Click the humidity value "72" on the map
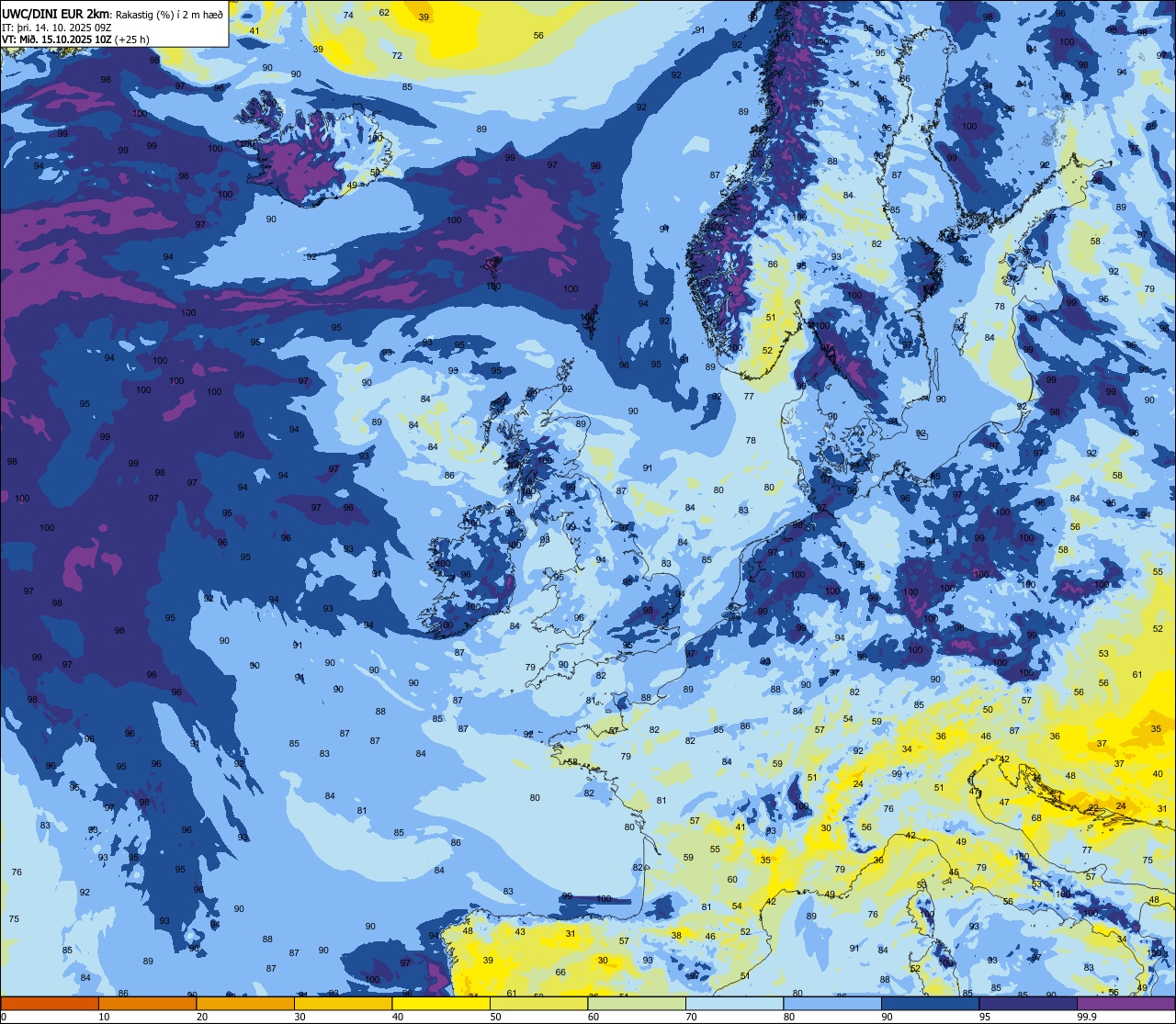This screenshot has height=1024, width=1176. (x=397, y=56)
